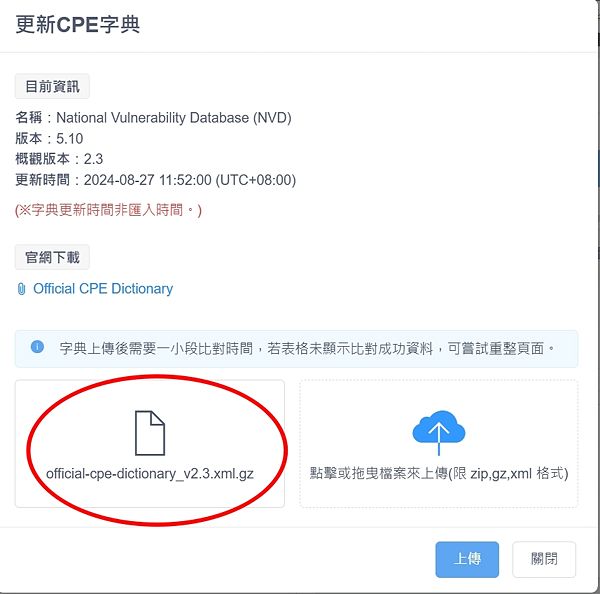
Task: Click the 上傳 upload button
Action: (467, 559)
